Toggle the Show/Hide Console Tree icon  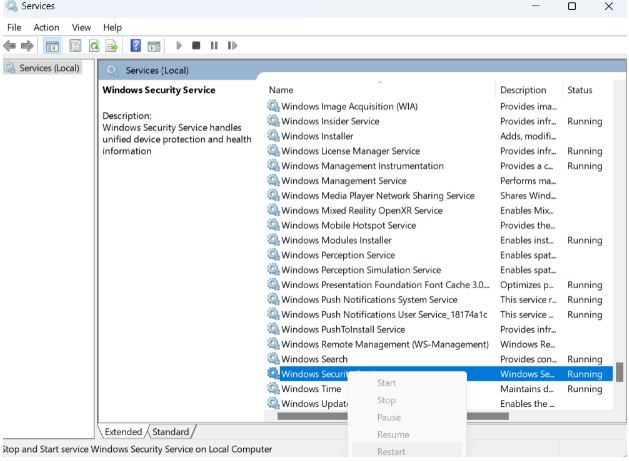(x=52, y=46)
